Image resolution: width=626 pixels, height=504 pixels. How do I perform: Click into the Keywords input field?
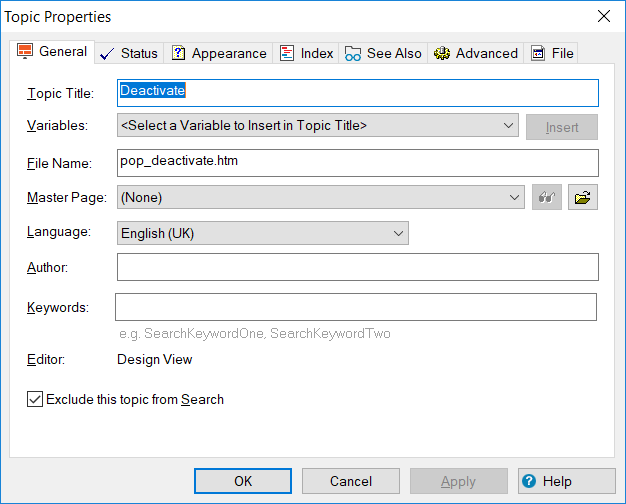(x=356, y=307)
